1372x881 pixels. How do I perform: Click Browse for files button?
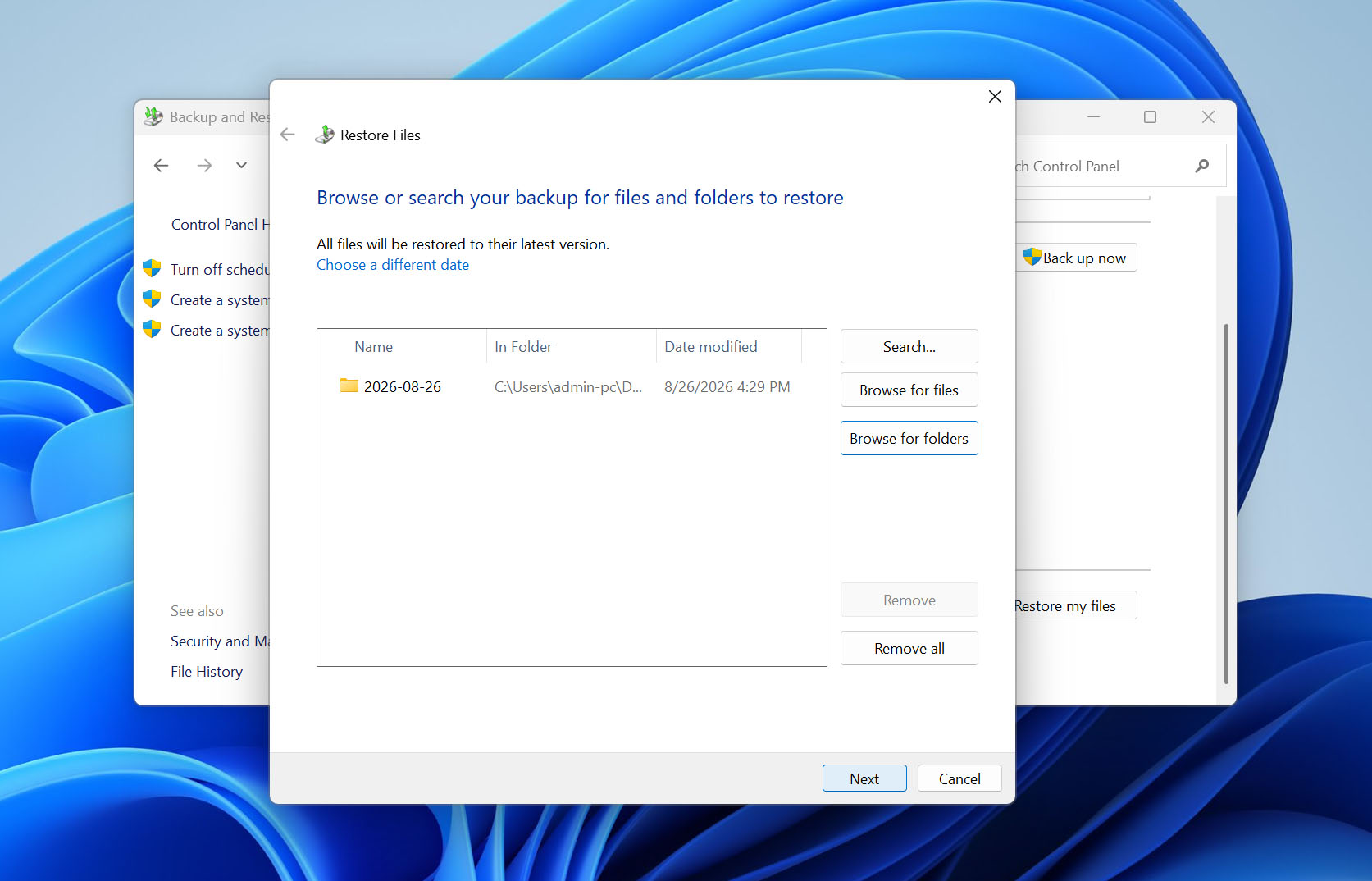(x=909, y=390)
